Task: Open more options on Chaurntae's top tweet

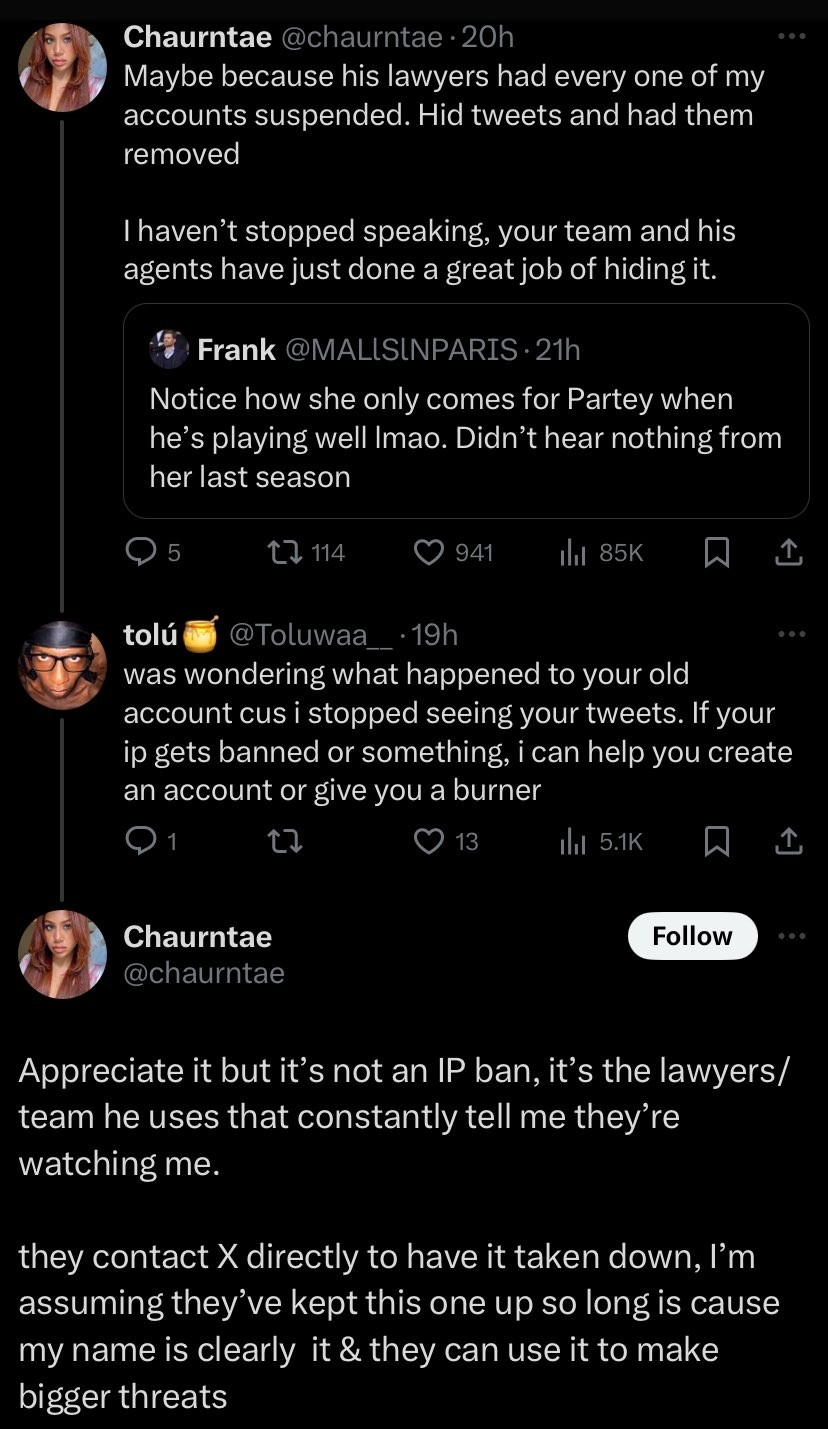Action: pyautogui.click(x=791, y=37)
